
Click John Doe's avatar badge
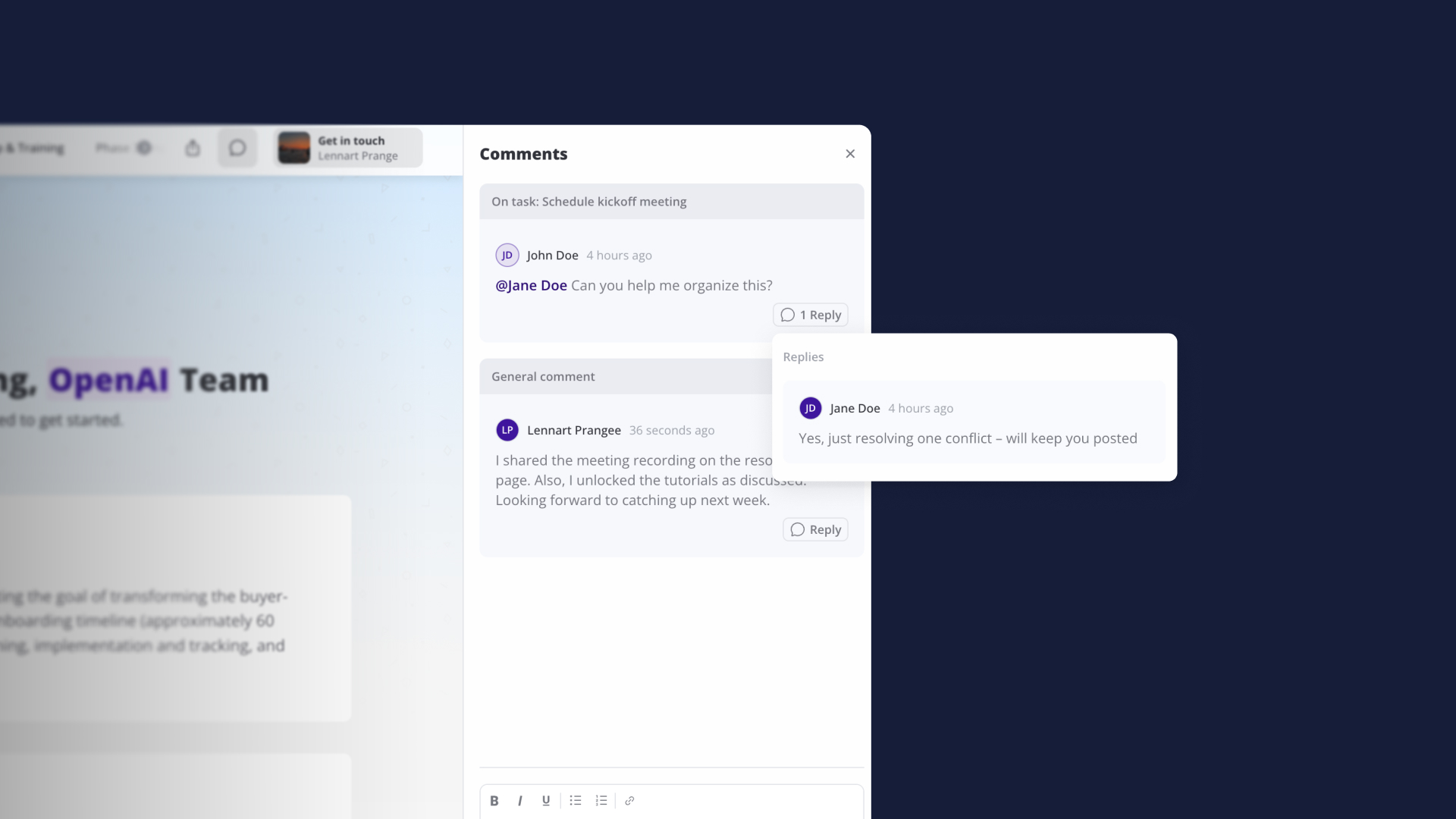[507, 256]
